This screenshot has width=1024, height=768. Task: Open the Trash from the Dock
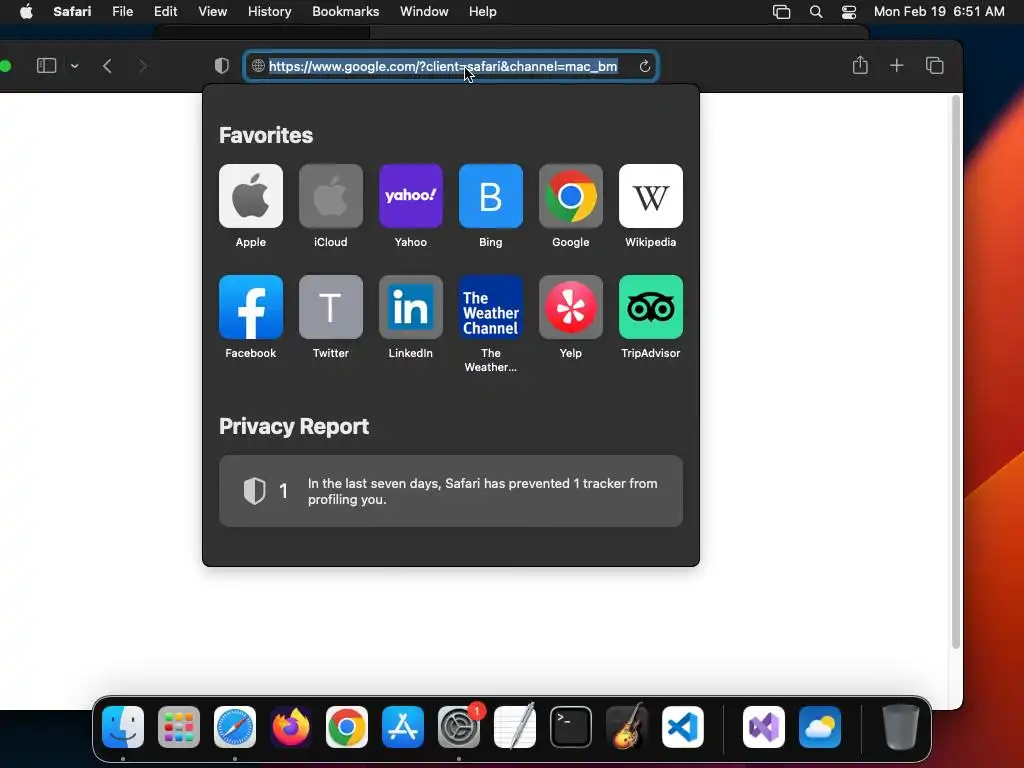pos(901,727)
